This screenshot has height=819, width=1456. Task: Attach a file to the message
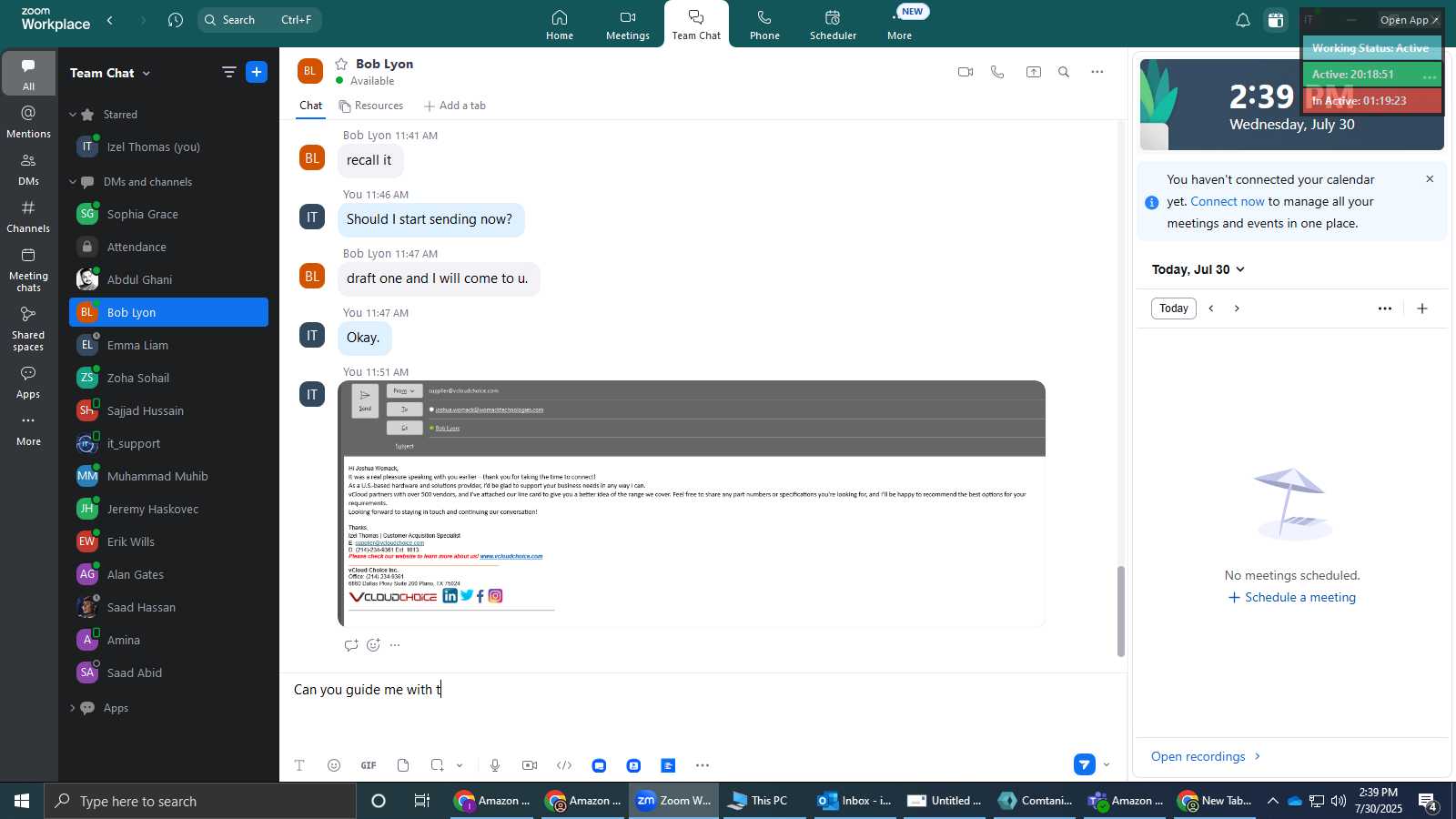tap(403, 765)
